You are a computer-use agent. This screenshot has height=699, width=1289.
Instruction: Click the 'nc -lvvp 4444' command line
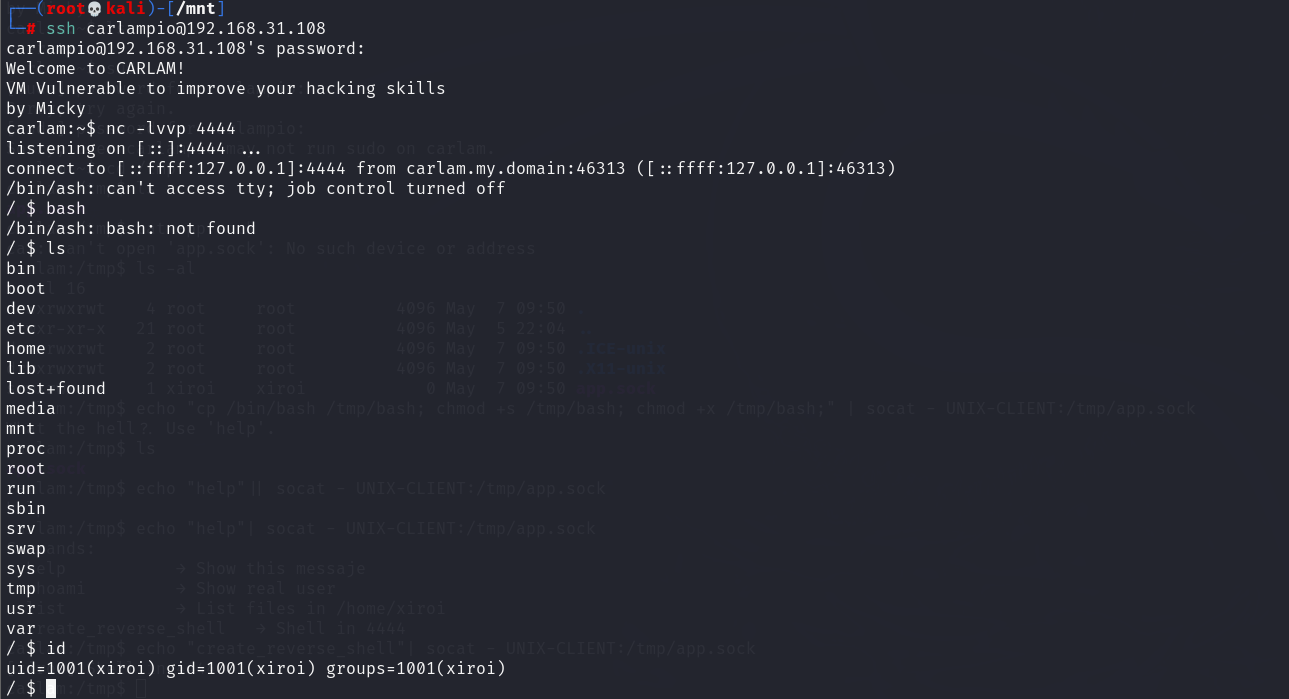(171, 128)
